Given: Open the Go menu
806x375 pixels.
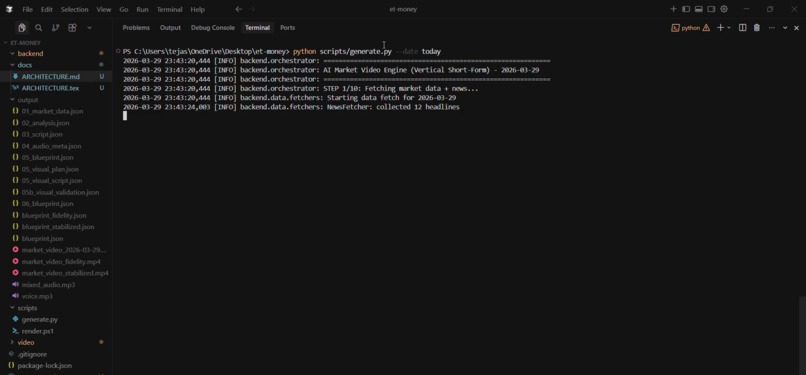Looking at the screenshot, I should click(124, 9).
